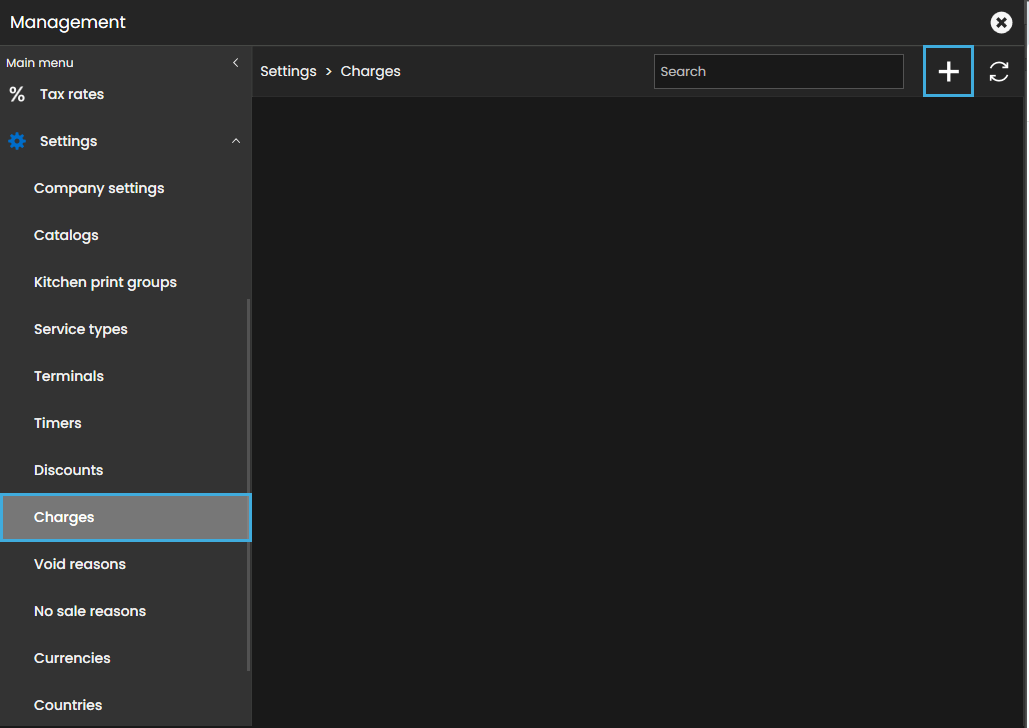1029x728 pixels.
Task: Click the refresh icon in toolbar
Action: 998,72
